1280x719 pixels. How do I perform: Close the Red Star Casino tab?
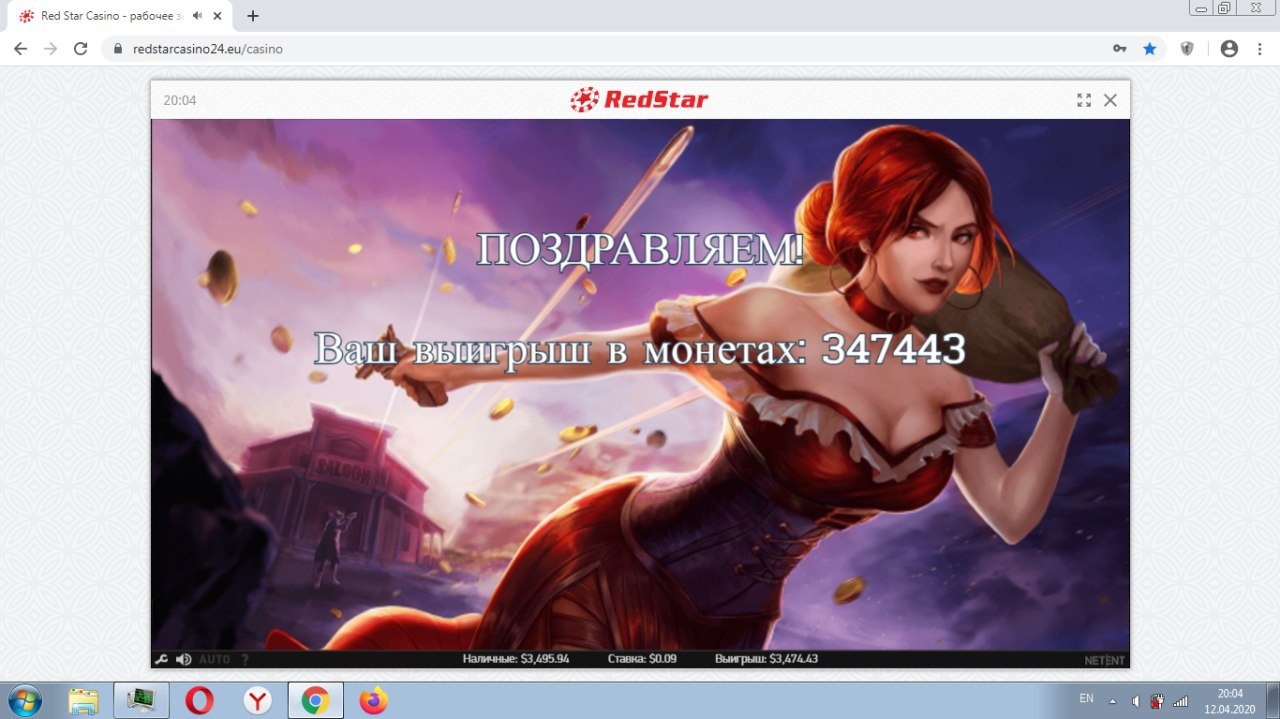click(x=217, y=16)
